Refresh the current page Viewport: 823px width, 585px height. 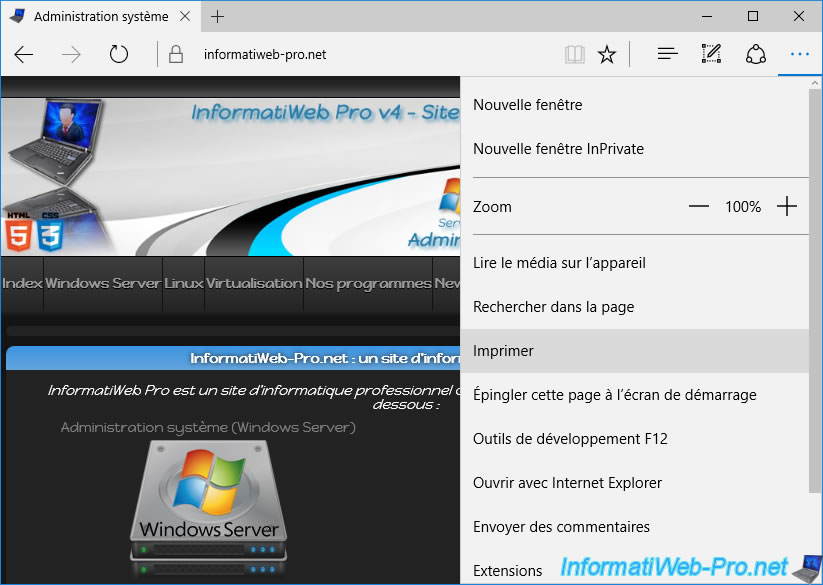pyautogui.click(x=119, y=54)
